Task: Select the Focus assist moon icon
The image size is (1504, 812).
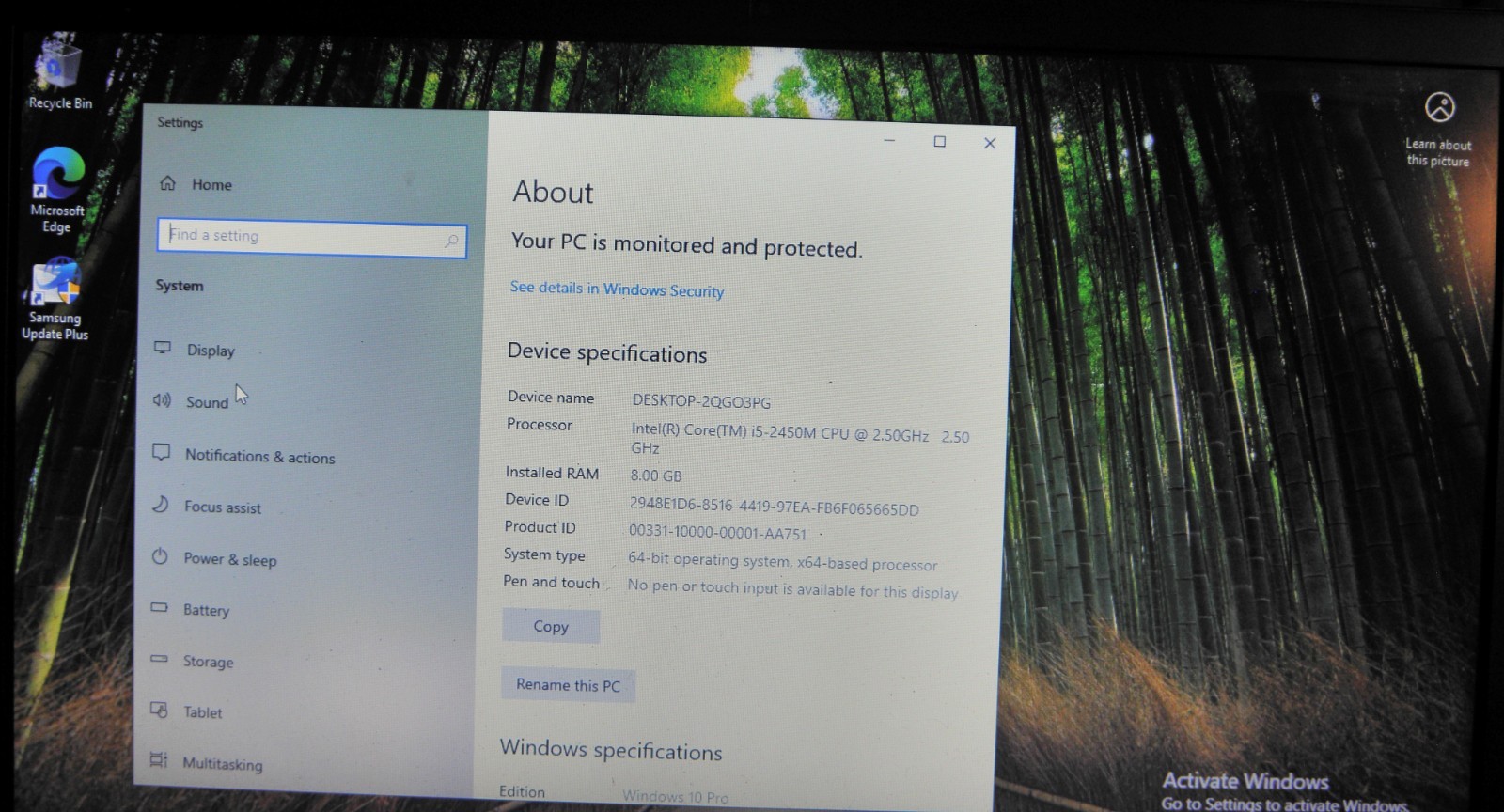Action: pyautogui.click(x=161, y=506)
